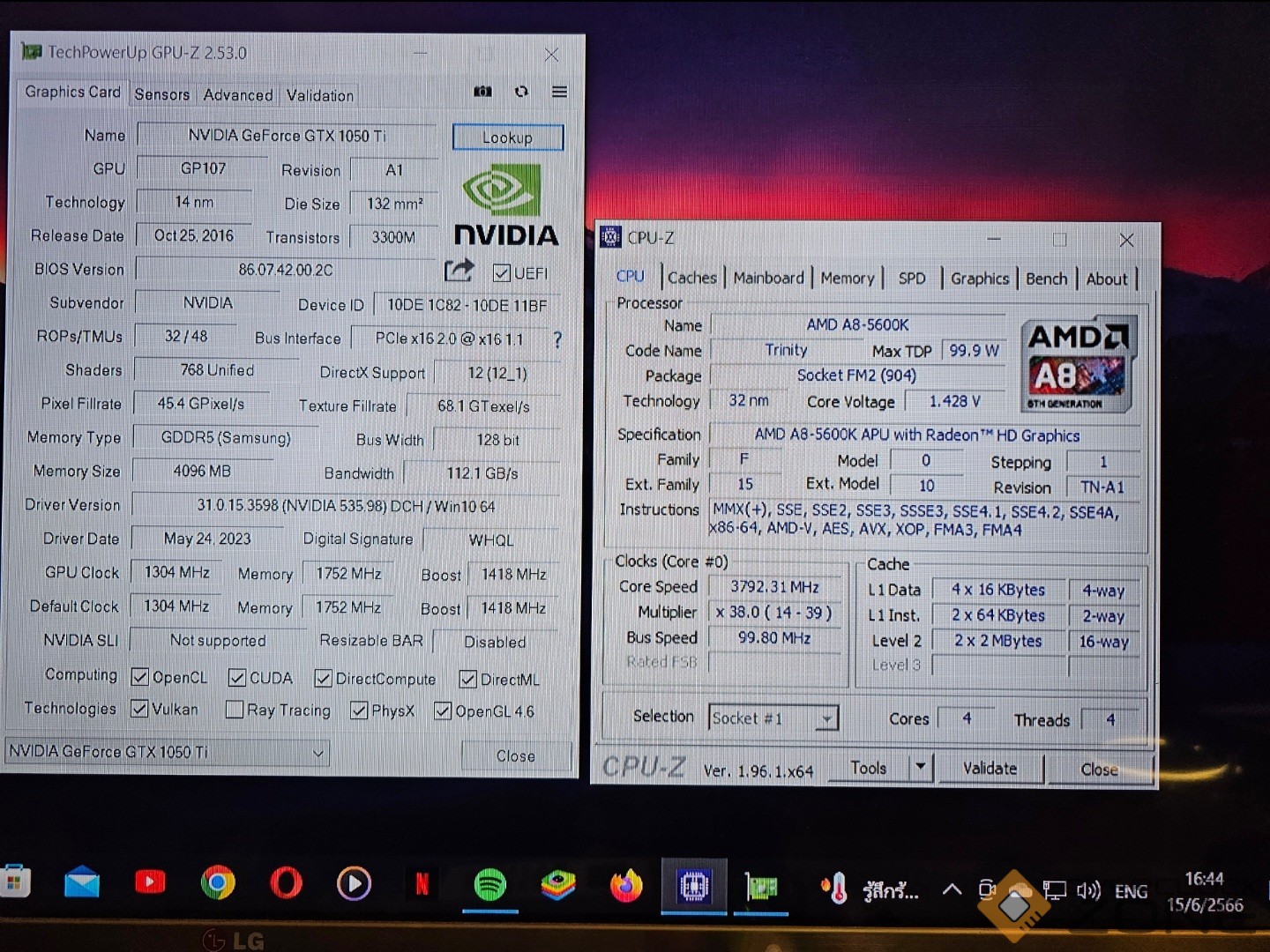The height and width of the screenshot is (952, 1270).
Task: Expand the GPU selection dropdown
Action: [318, 753]
